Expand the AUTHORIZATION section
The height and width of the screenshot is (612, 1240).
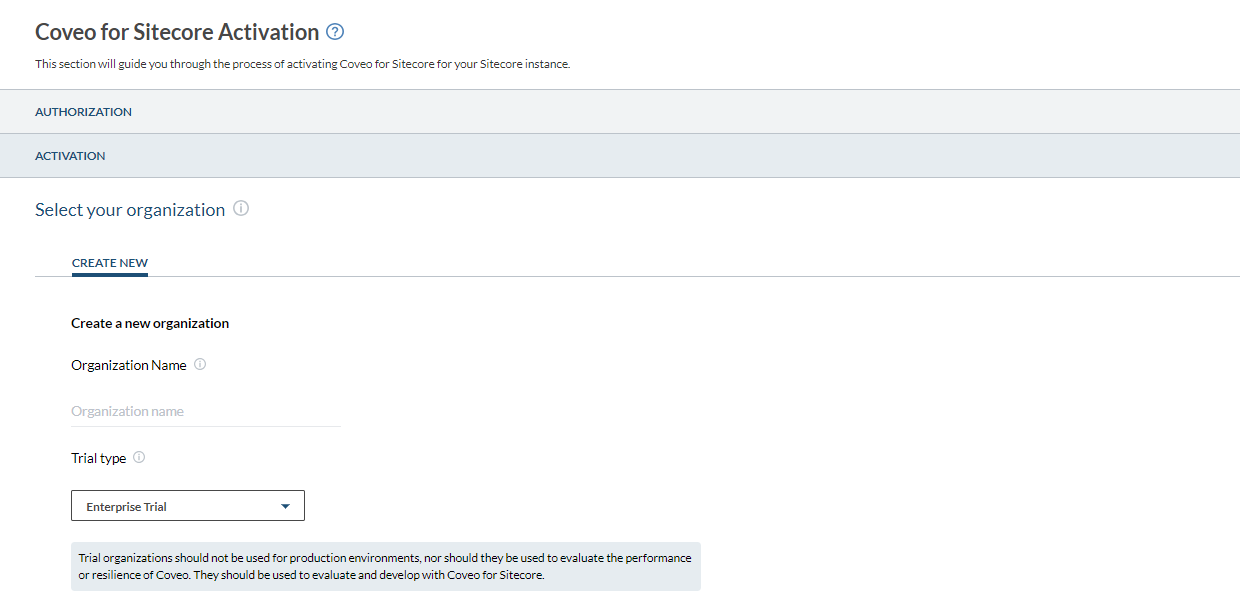click(620, 112)
